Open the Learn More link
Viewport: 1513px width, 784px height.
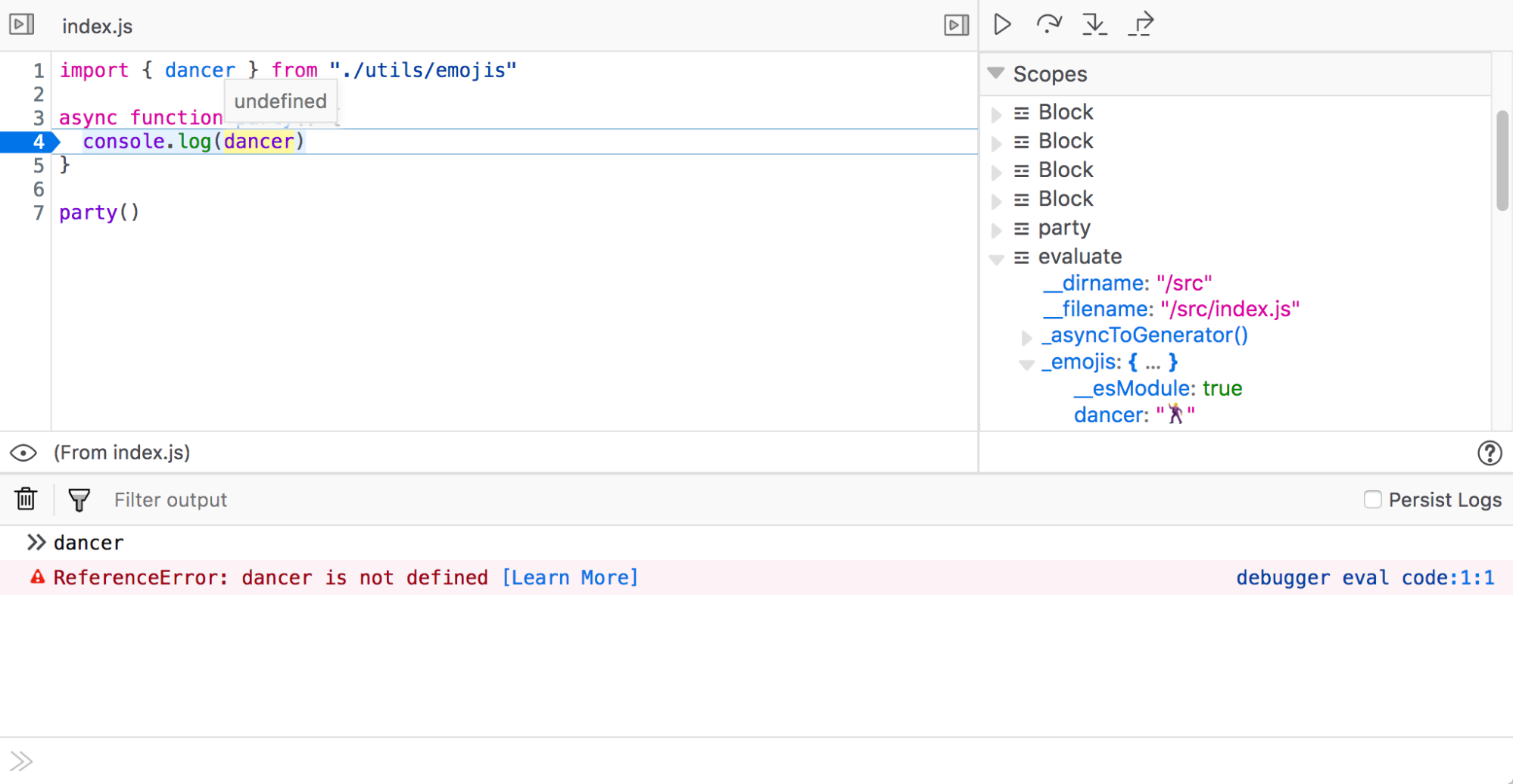pyautogui.click(x=569, y=577)
